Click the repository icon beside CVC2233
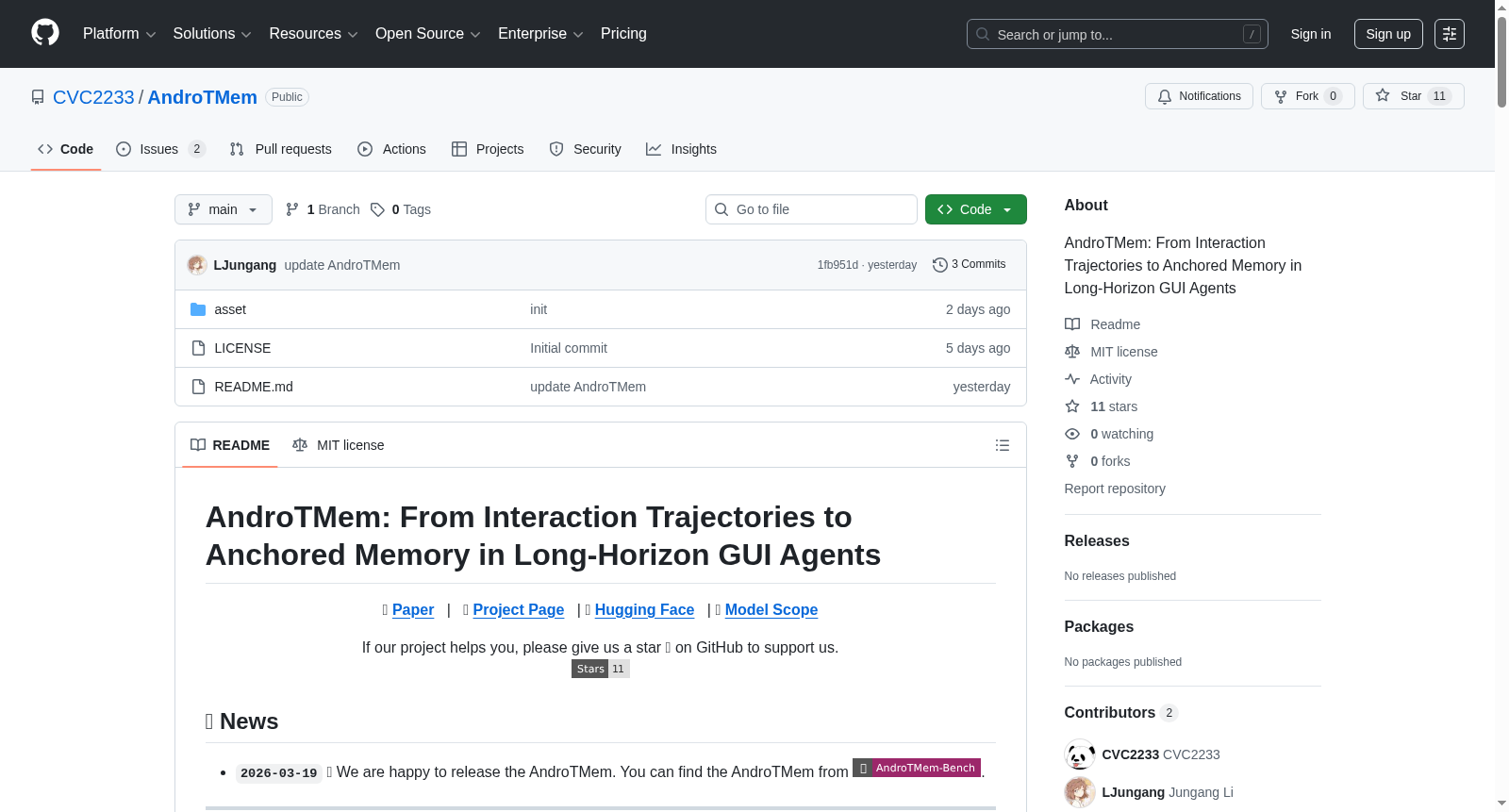 tap(38, 97)
